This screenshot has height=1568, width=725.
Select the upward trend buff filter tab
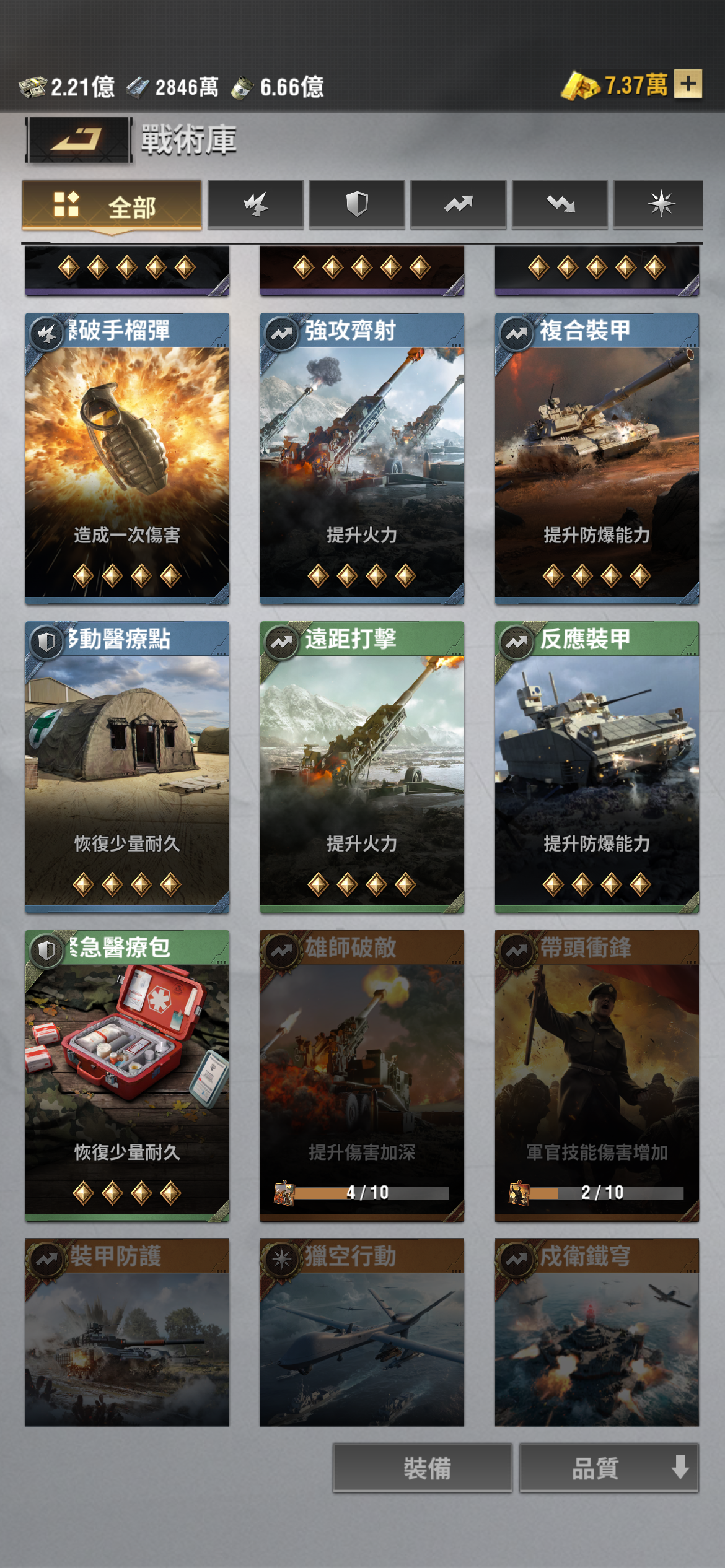coord(459,204)
